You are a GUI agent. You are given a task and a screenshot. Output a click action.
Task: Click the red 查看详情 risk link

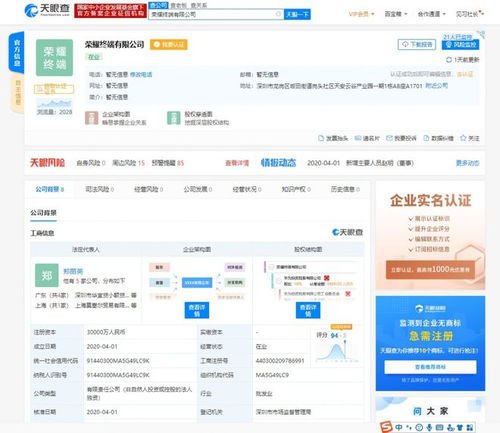[237, 163]
